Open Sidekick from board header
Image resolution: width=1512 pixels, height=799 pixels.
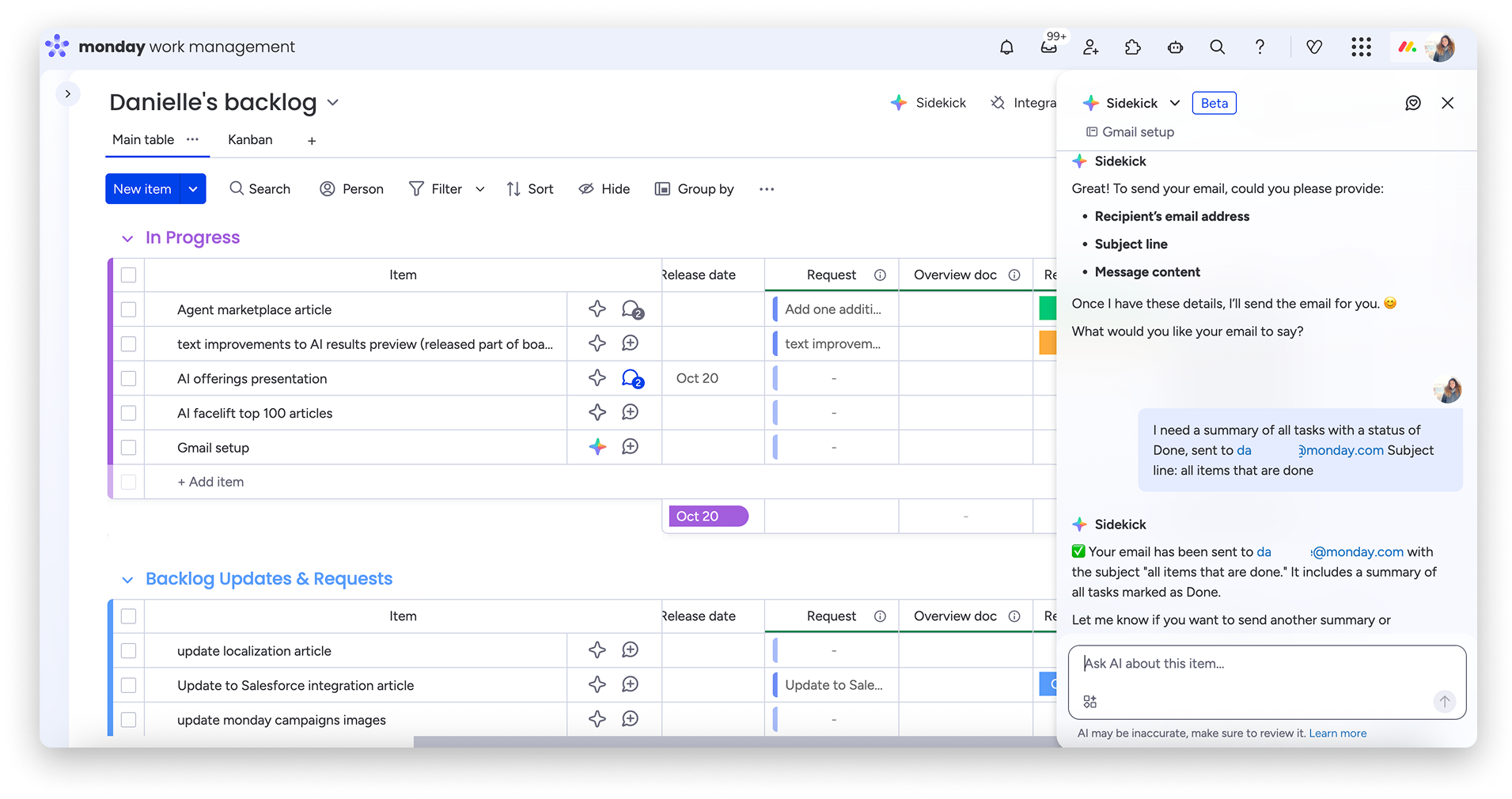[x=928, y=103]
